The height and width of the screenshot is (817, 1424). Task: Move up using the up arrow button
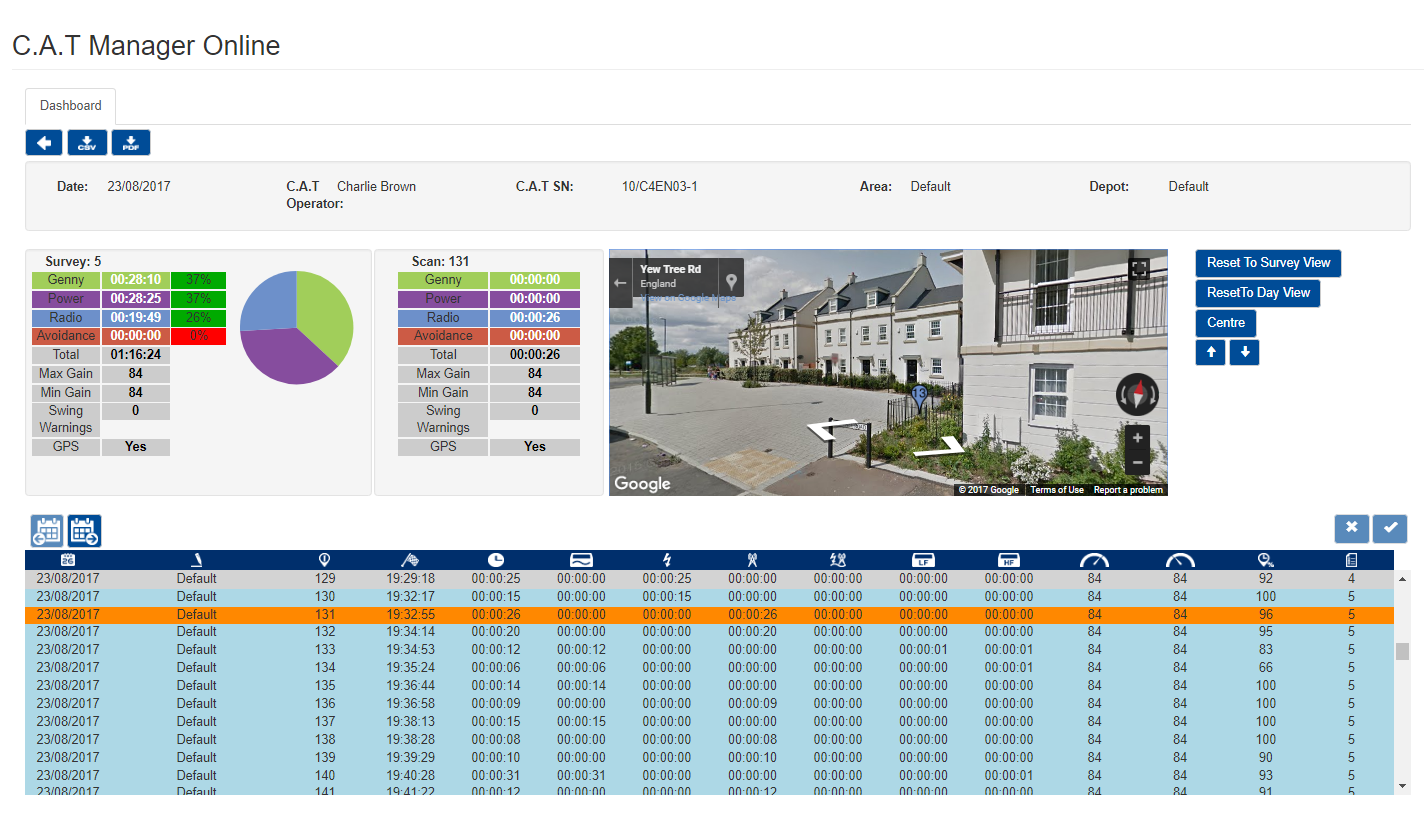point(1211,353)
